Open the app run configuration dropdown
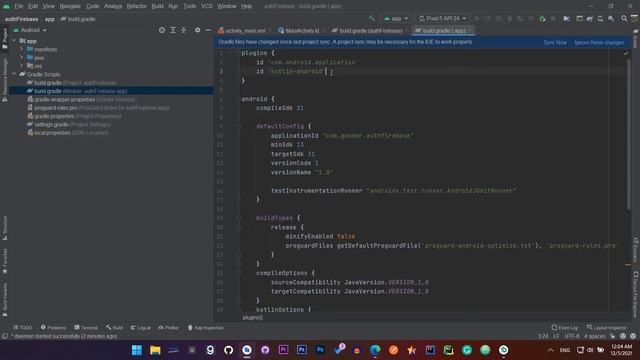 [396, 18]
